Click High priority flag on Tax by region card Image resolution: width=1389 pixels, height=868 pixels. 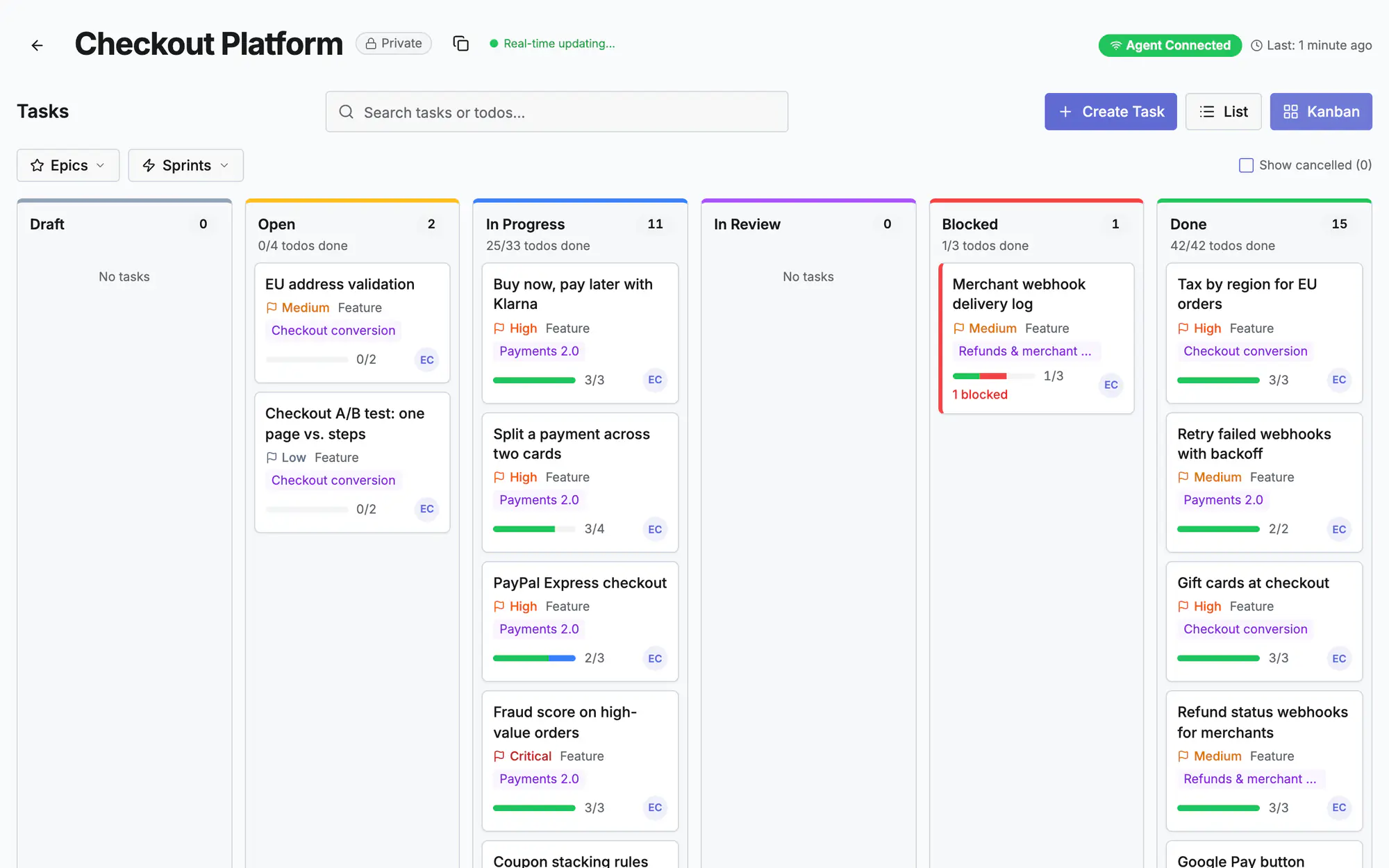[1199, 328]
